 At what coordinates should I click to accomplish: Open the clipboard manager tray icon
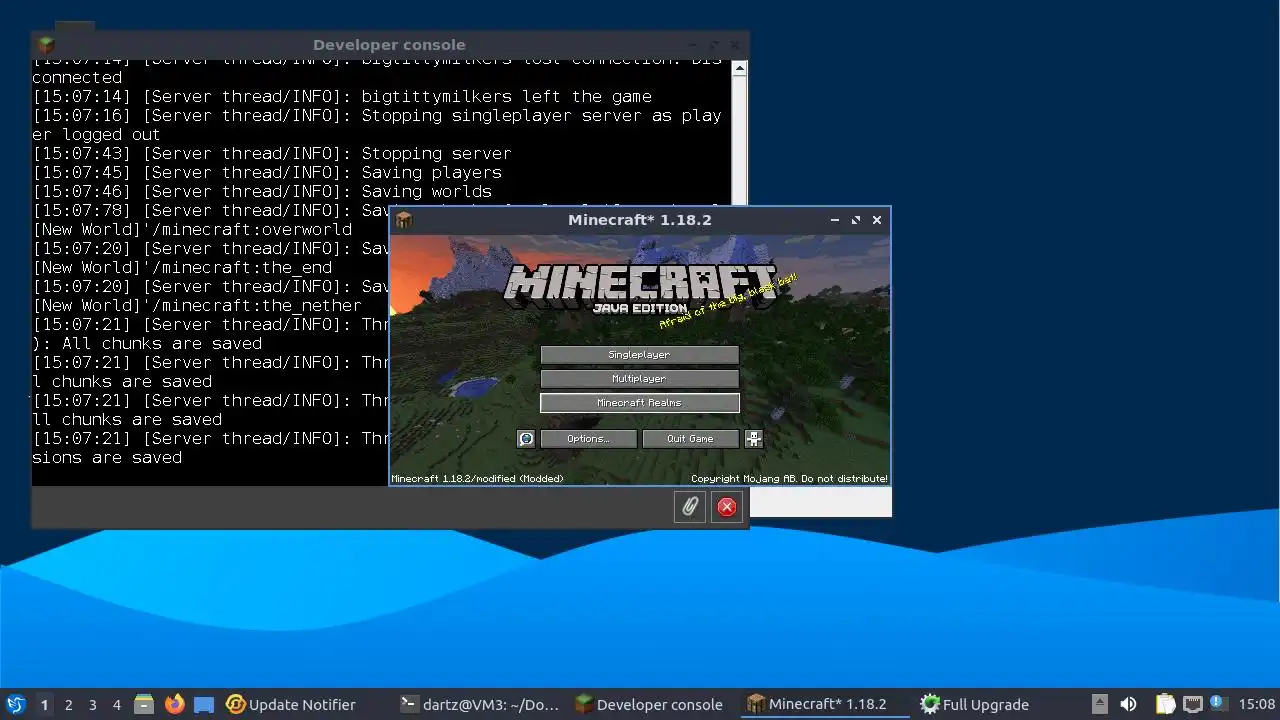click(1166, 704)
